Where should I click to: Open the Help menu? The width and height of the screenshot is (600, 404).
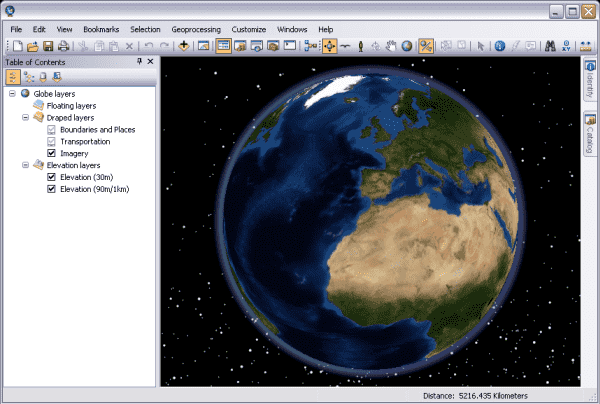coord(326,29)
